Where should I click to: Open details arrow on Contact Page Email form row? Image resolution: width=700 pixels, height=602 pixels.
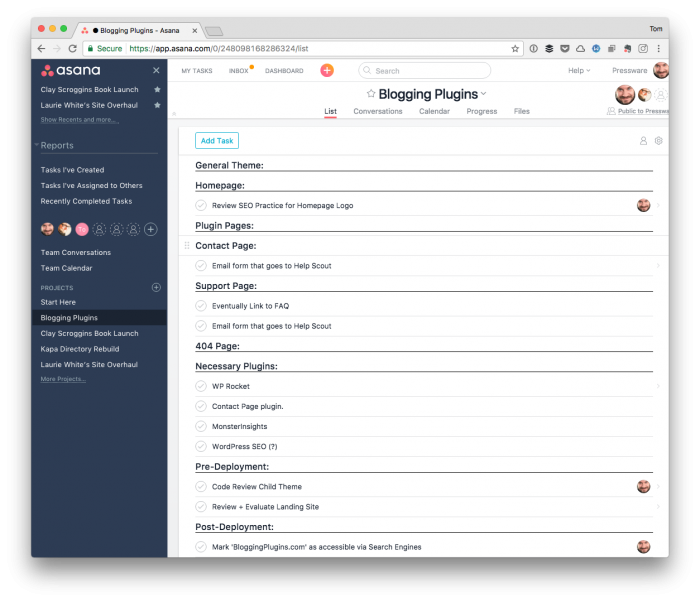[658, 266]
